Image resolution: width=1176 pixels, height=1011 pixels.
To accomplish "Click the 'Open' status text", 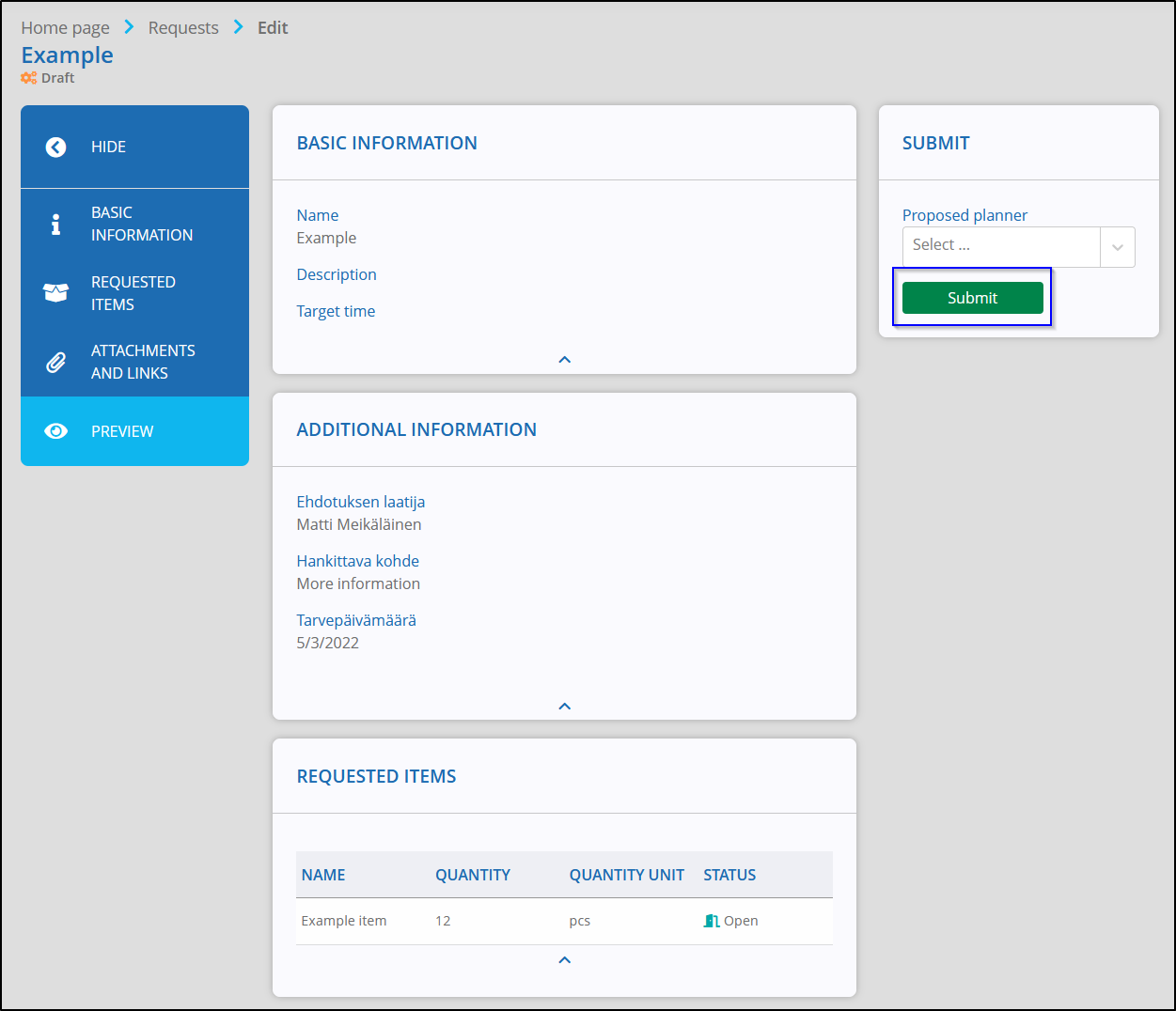I will pyautogui.click(x=741, y=921).
